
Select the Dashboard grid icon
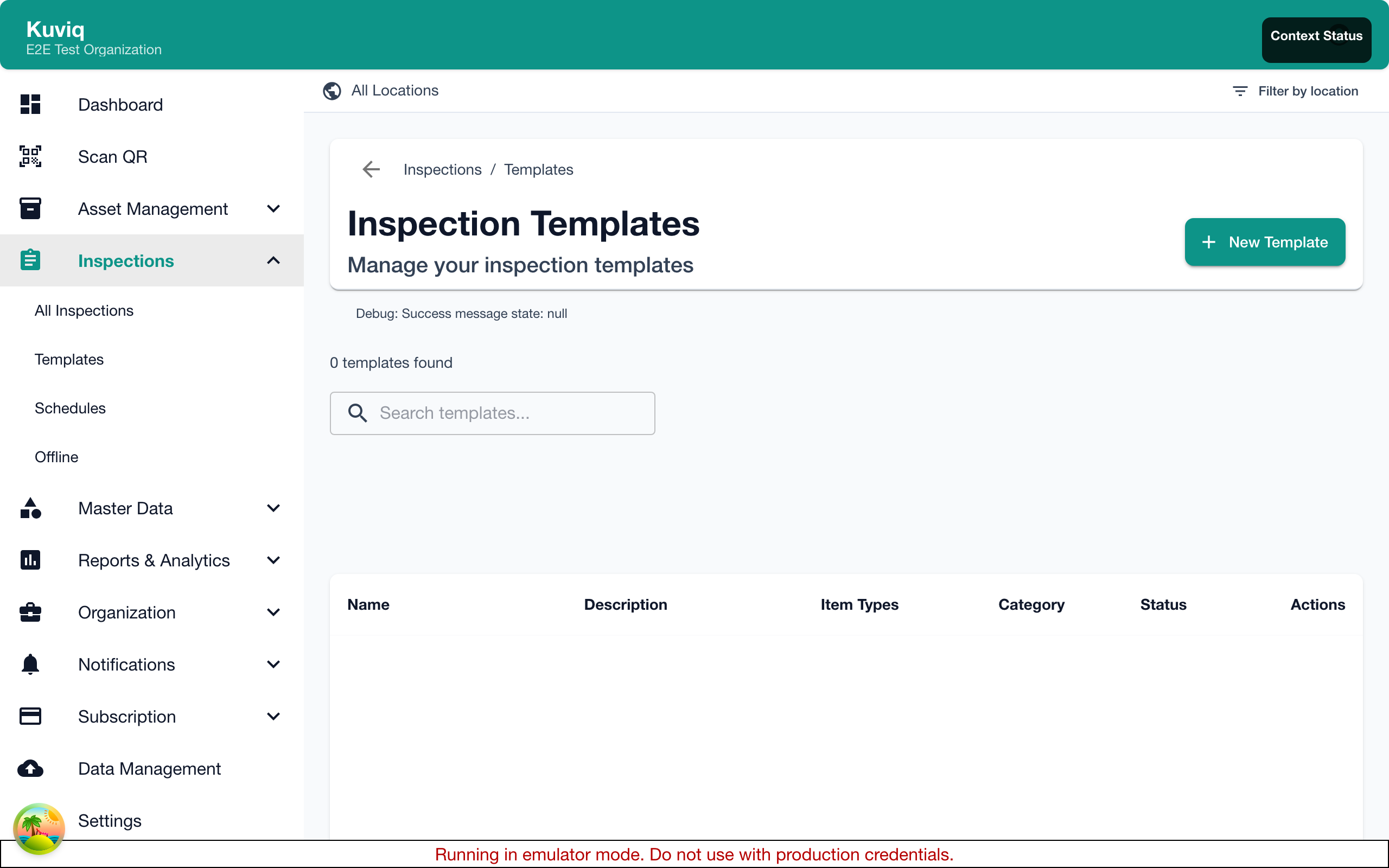(x=30, y=105)
